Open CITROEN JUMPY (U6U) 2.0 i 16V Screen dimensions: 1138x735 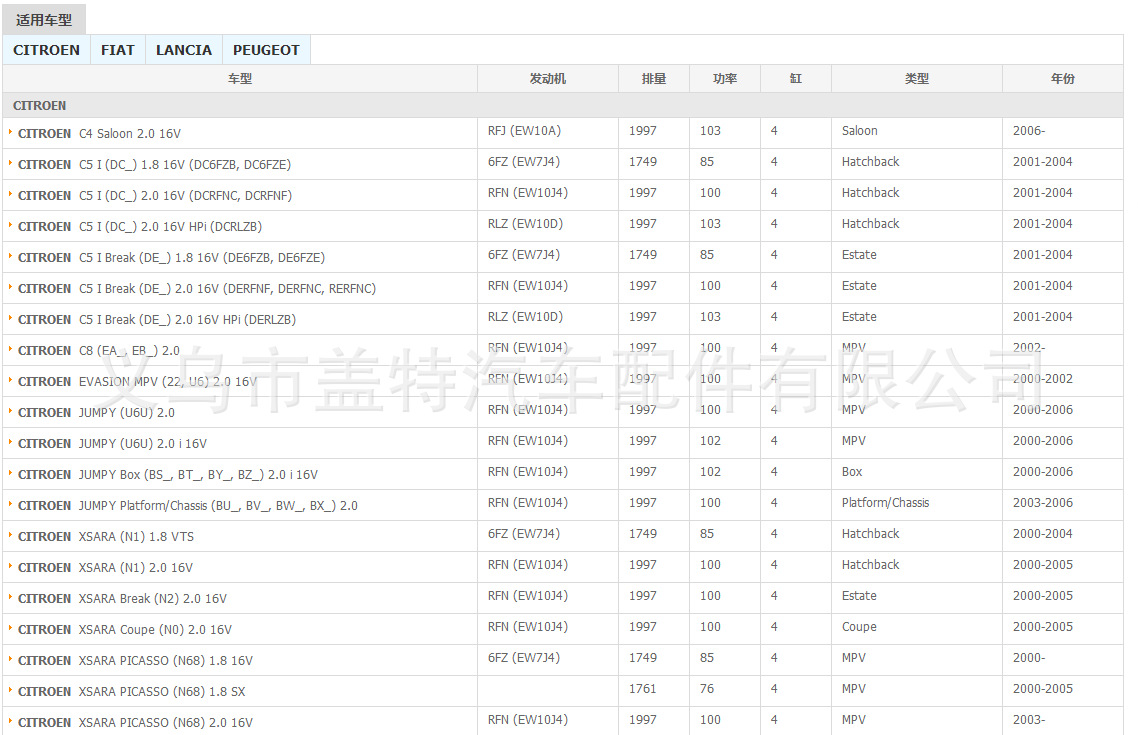[x=112, y=443]
